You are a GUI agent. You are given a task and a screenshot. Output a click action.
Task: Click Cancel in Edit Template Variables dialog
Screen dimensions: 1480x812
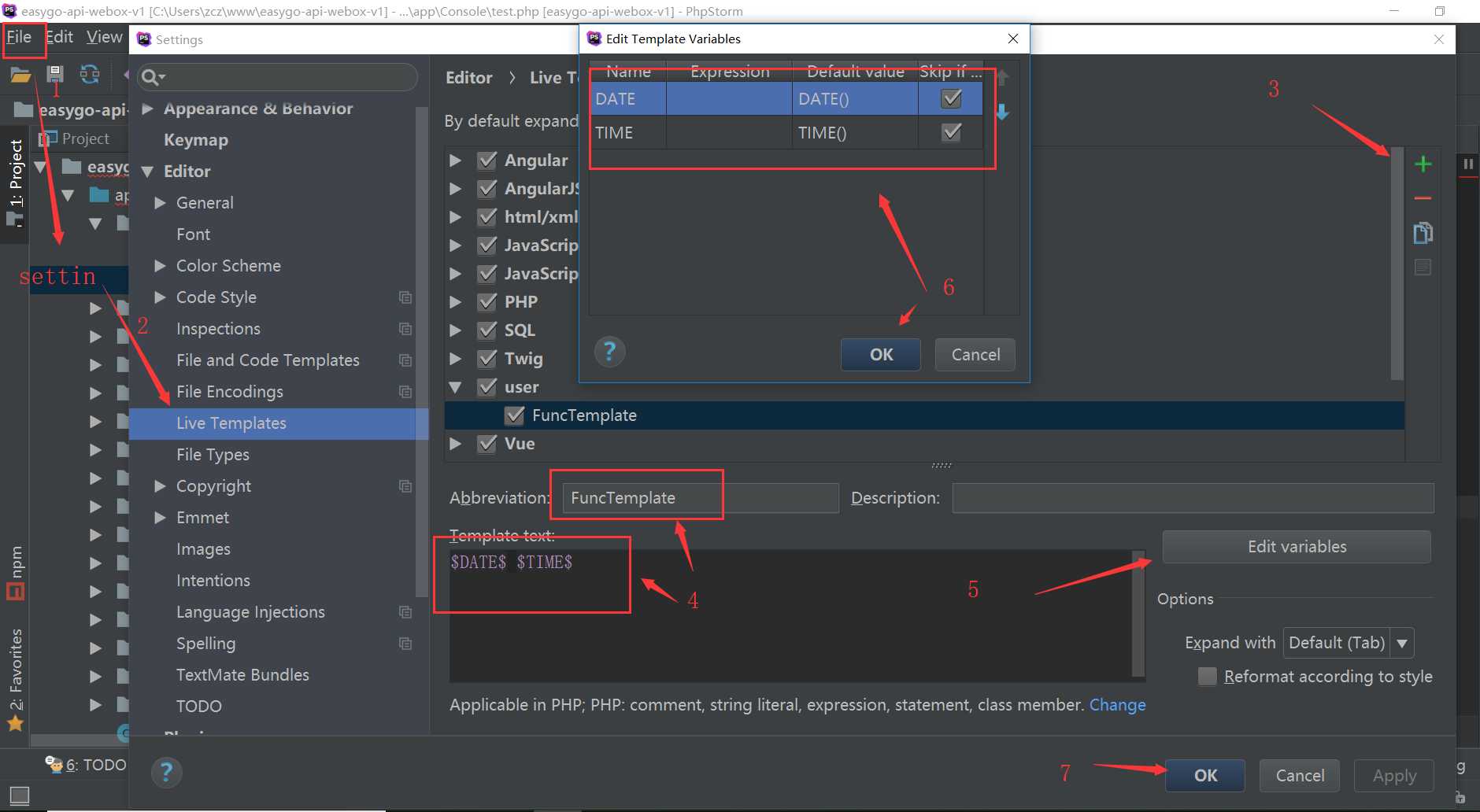(x=975, y=355)
